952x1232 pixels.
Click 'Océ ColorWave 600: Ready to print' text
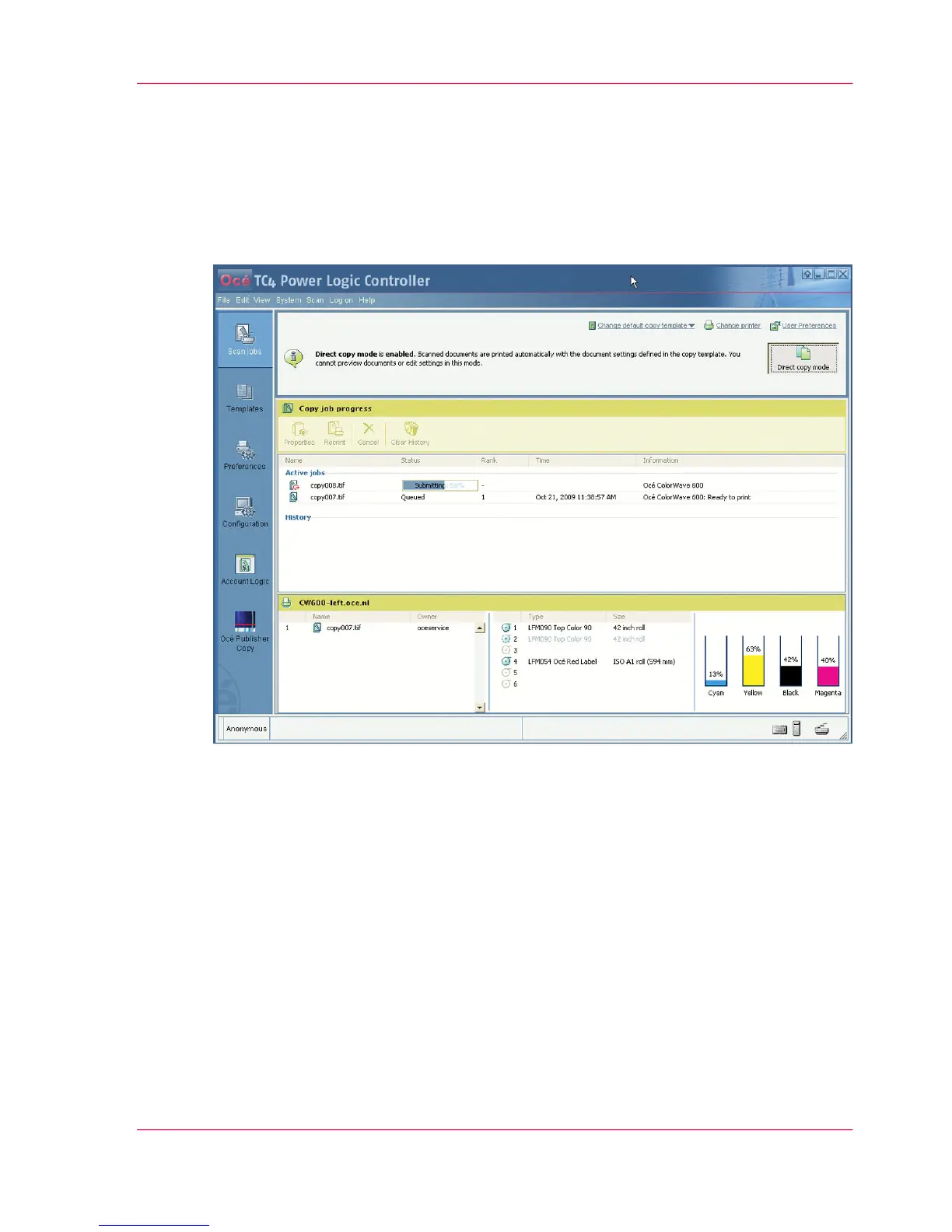click(x=696, y=497)
